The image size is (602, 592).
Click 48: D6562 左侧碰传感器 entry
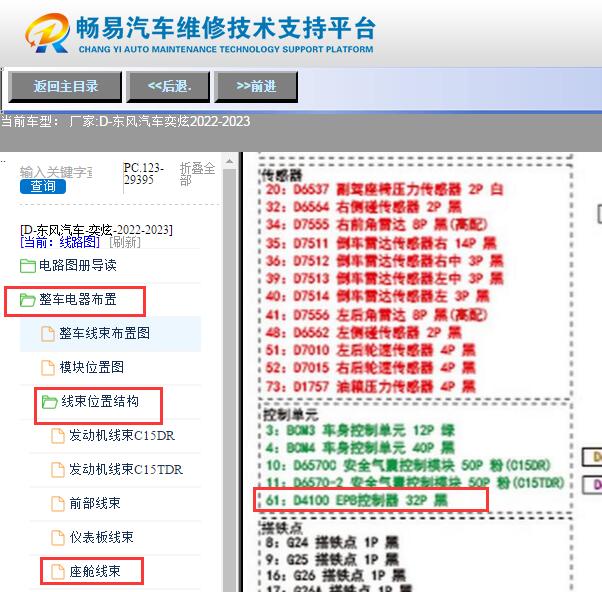(x=363, y=332)
